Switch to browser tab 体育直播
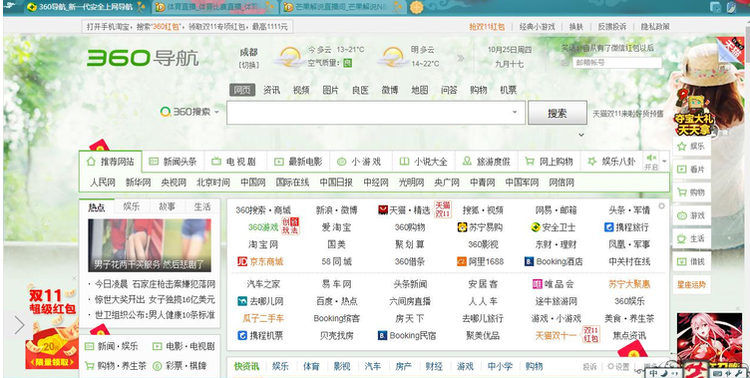The height and width of the screenshot is (378, 750). tap(214, 7)
